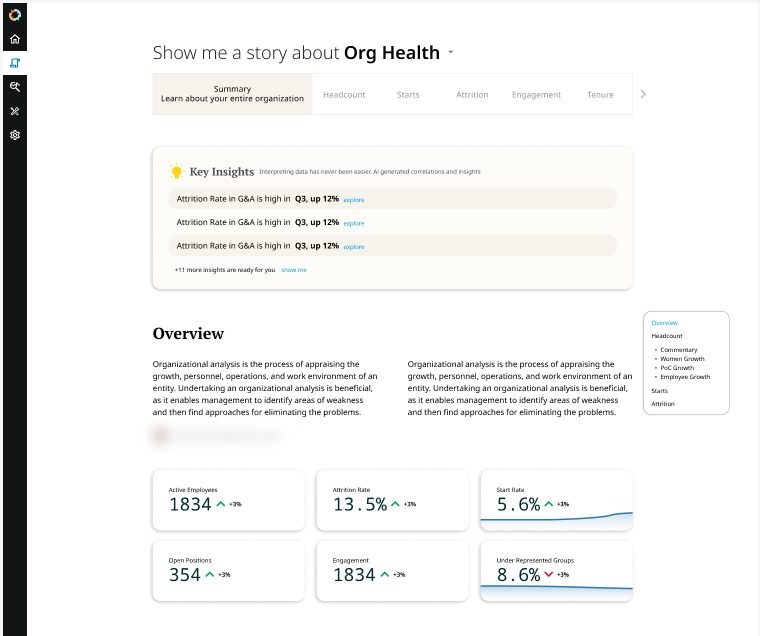Switch to the Starts tab
Screen dimensions: 760x636
(408, 95)
